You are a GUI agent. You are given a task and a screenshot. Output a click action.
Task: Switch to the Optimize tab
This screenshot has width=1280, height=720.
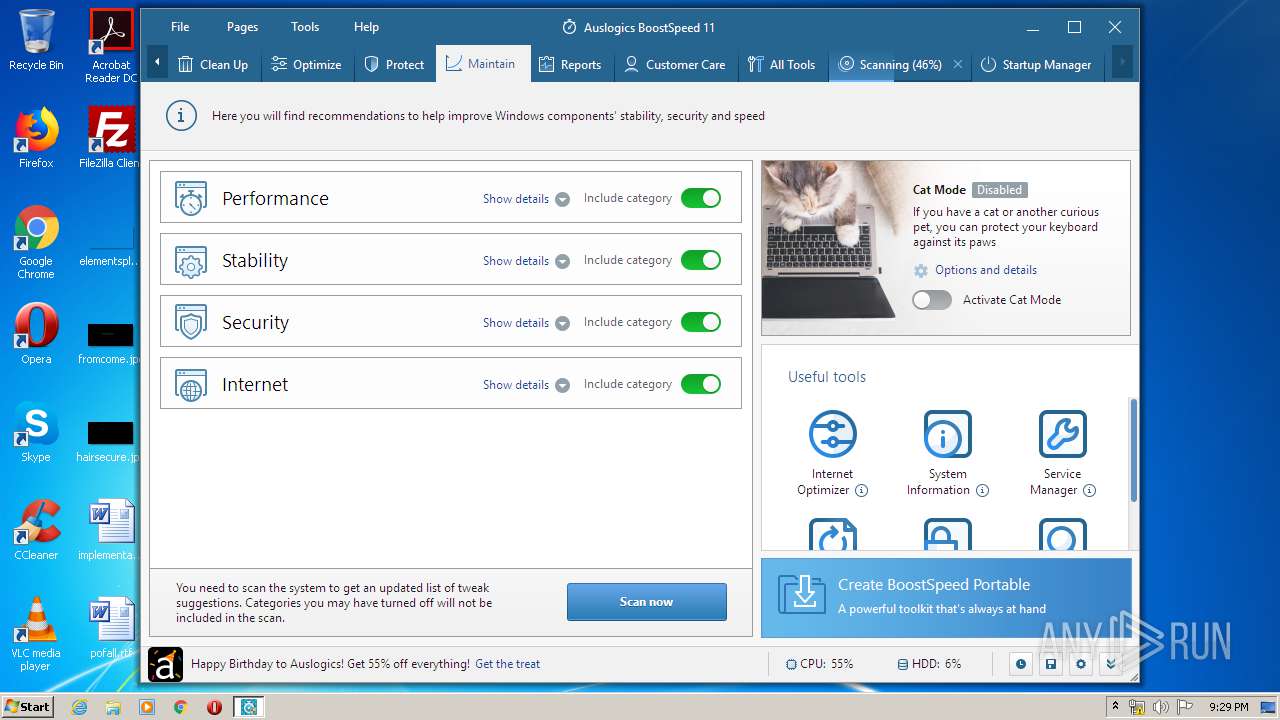(307, 64)
